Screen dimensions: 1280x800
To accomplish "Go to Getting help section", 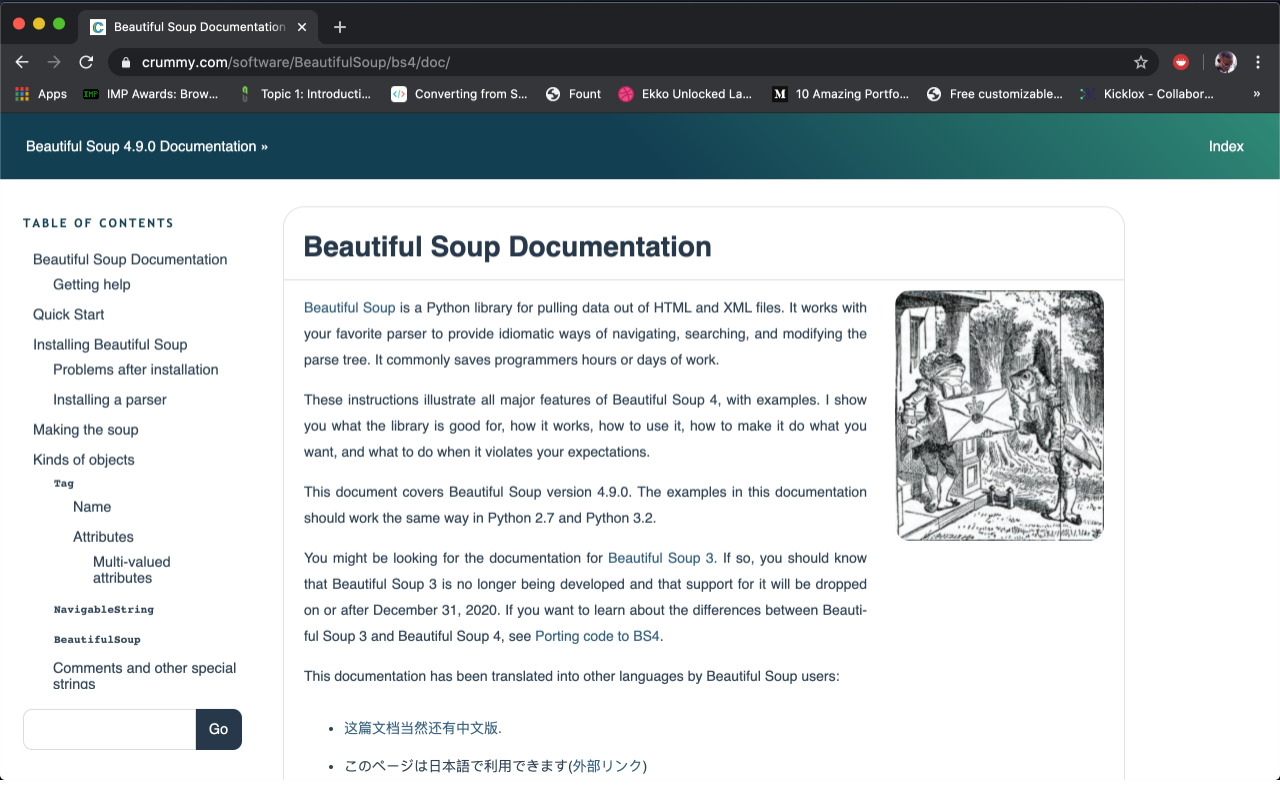I will click(92, 284).
